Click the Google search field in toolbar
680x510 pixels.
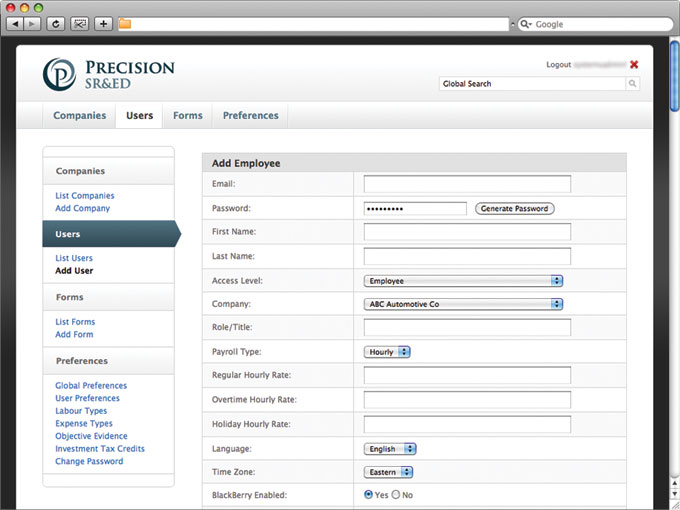tap(595, 24)
